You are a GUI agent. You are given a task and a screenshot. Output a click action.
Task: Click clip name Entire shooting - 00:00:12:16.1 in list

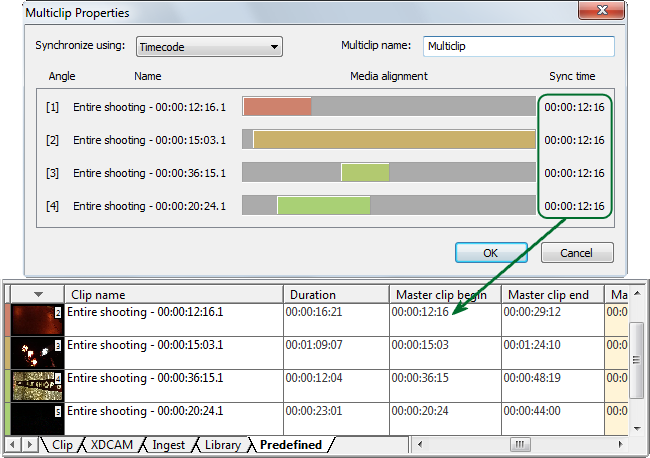pos(145,312)
